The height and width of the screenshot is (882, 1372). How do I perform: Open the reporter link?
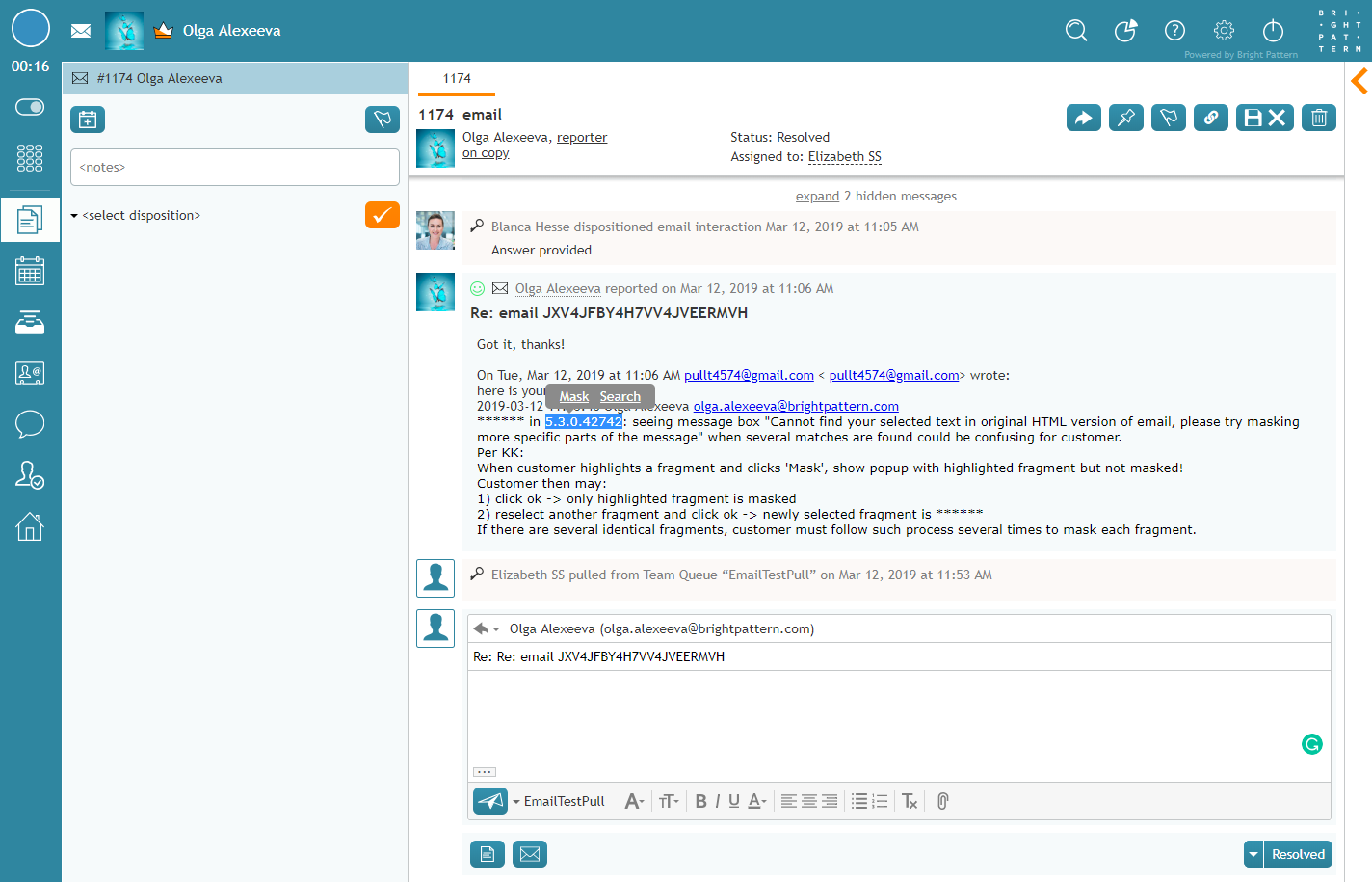pyautogui.click(x=582, y=138)
